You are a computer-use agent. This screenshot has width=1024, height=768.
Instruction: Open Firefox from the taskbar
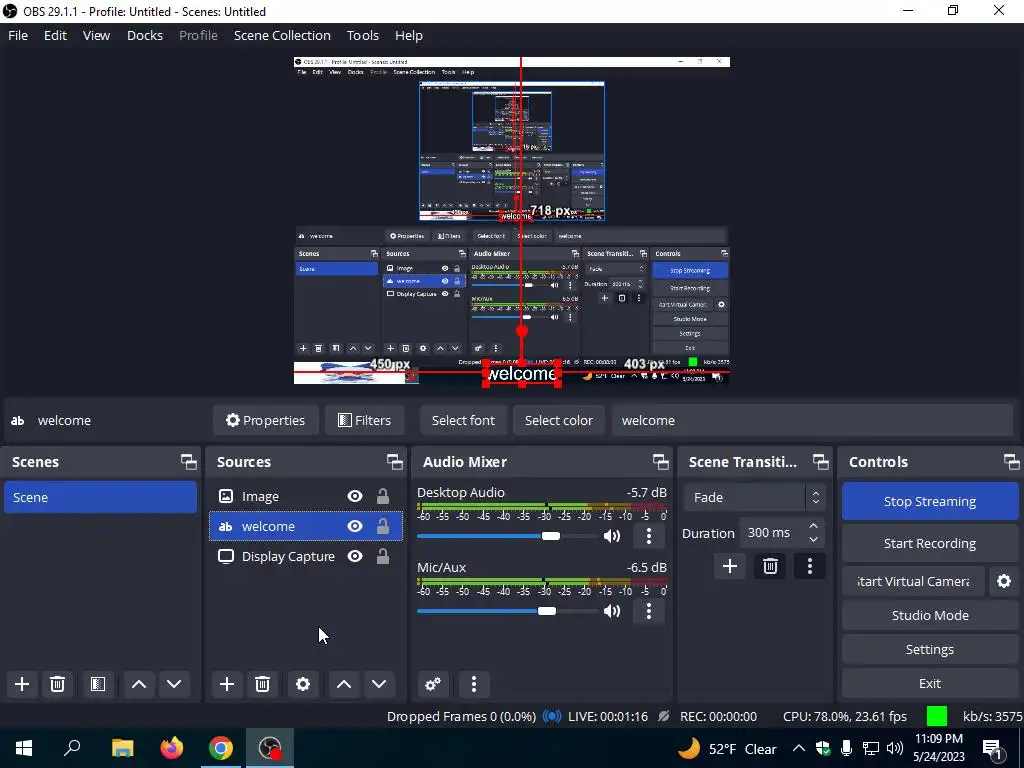point(172,748)
